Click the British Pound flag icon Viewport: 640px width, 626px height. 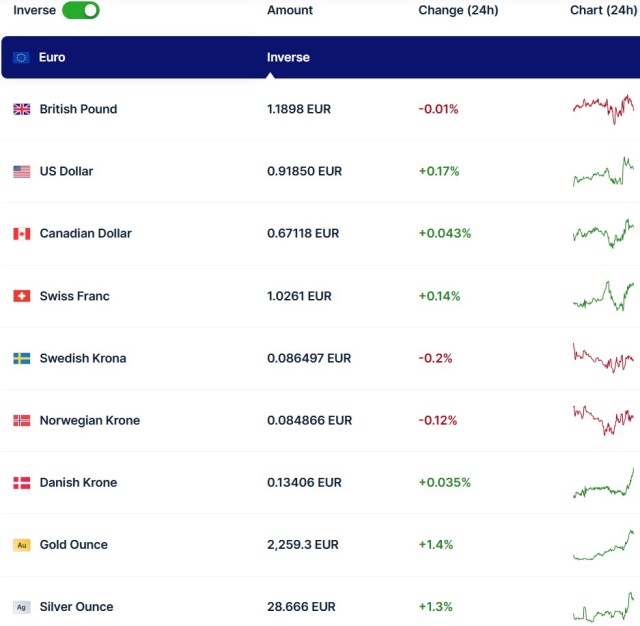pyautogui.click(x=21, y=109)
